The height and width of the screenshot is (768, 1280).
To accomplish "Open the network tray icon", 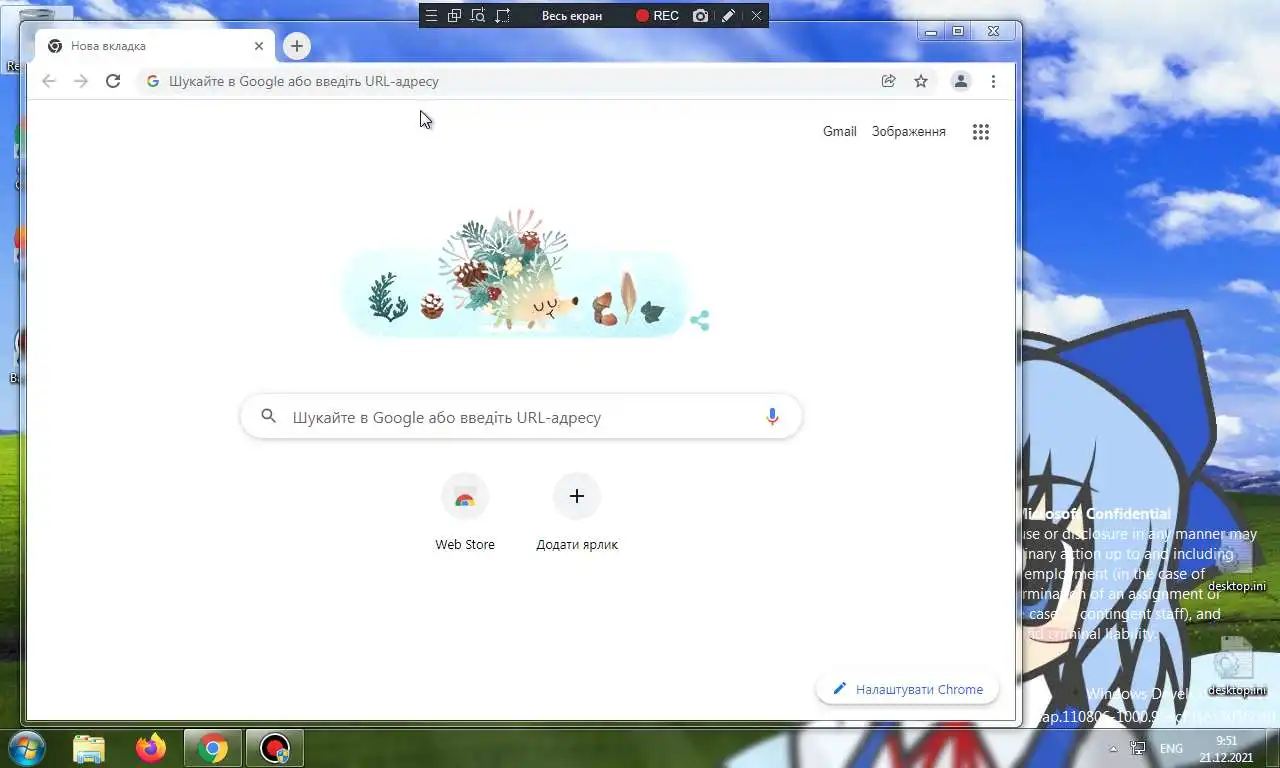I will [1138, 748].
